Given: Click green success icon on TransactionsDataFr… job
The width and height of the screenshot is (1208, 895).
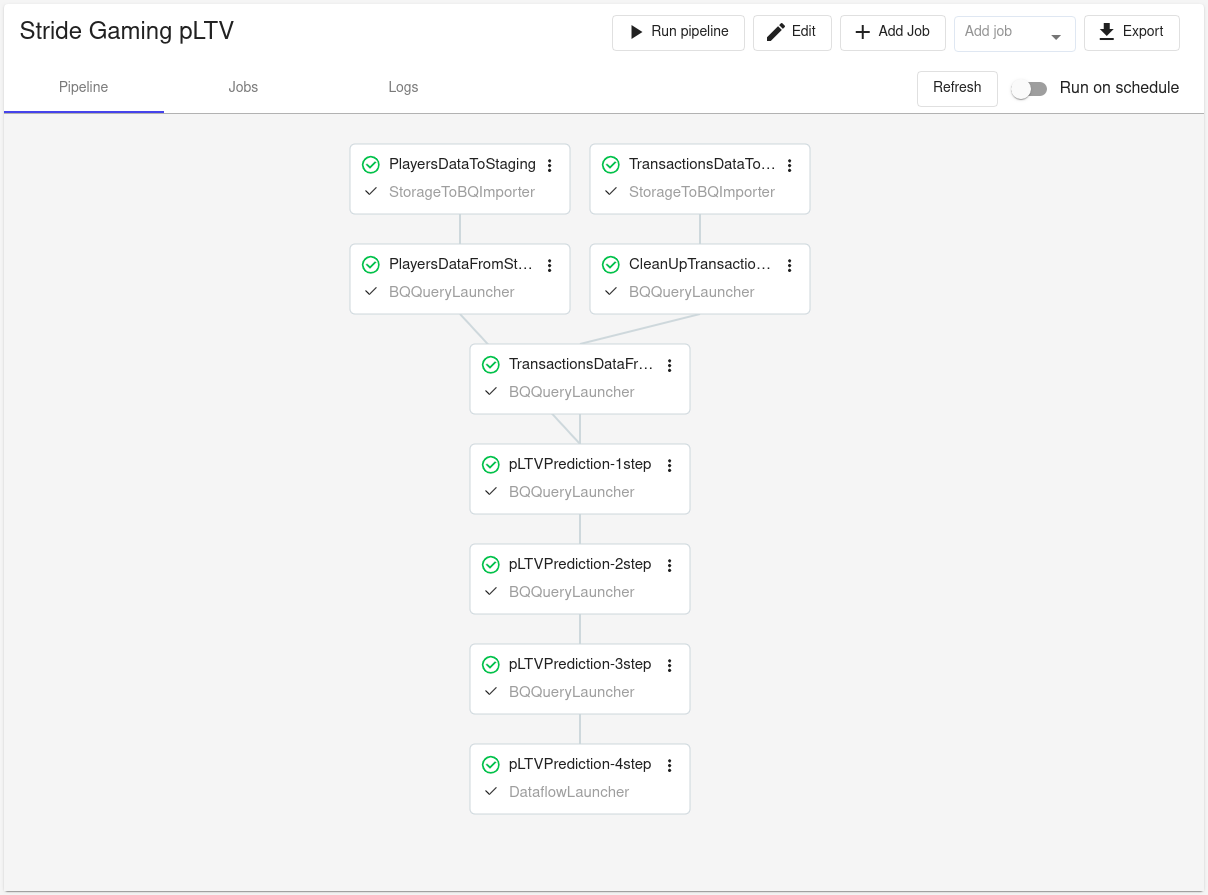Looking at the screenshot, I should pyautogui.click(x=491, y=365).
